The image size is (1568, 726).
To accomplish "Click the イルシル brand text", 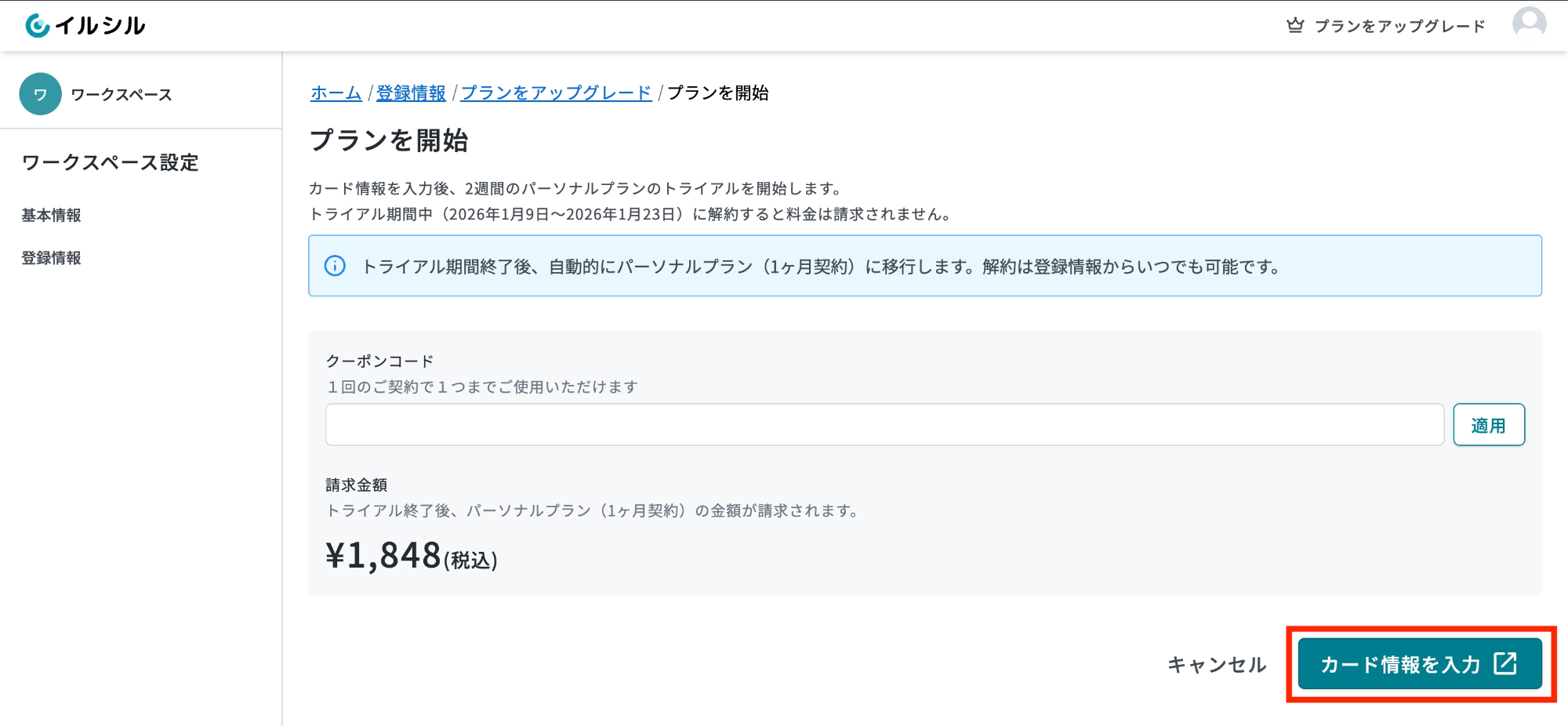I will point(100,26).
